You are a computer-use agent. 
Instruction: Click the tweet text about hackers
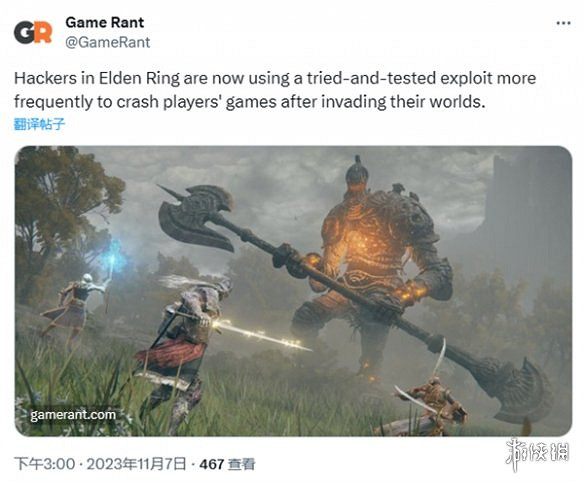coord(275,90)
